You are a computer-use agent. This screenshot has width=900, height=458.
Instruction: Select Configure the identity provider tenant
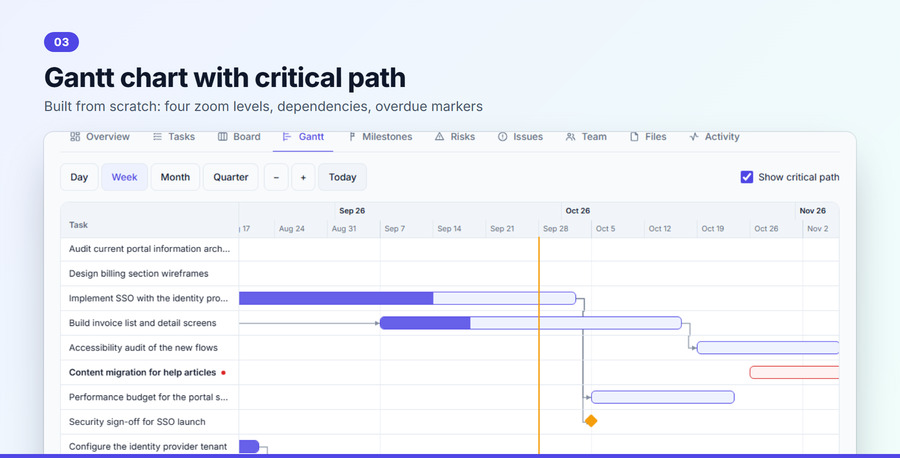[148, 447]
